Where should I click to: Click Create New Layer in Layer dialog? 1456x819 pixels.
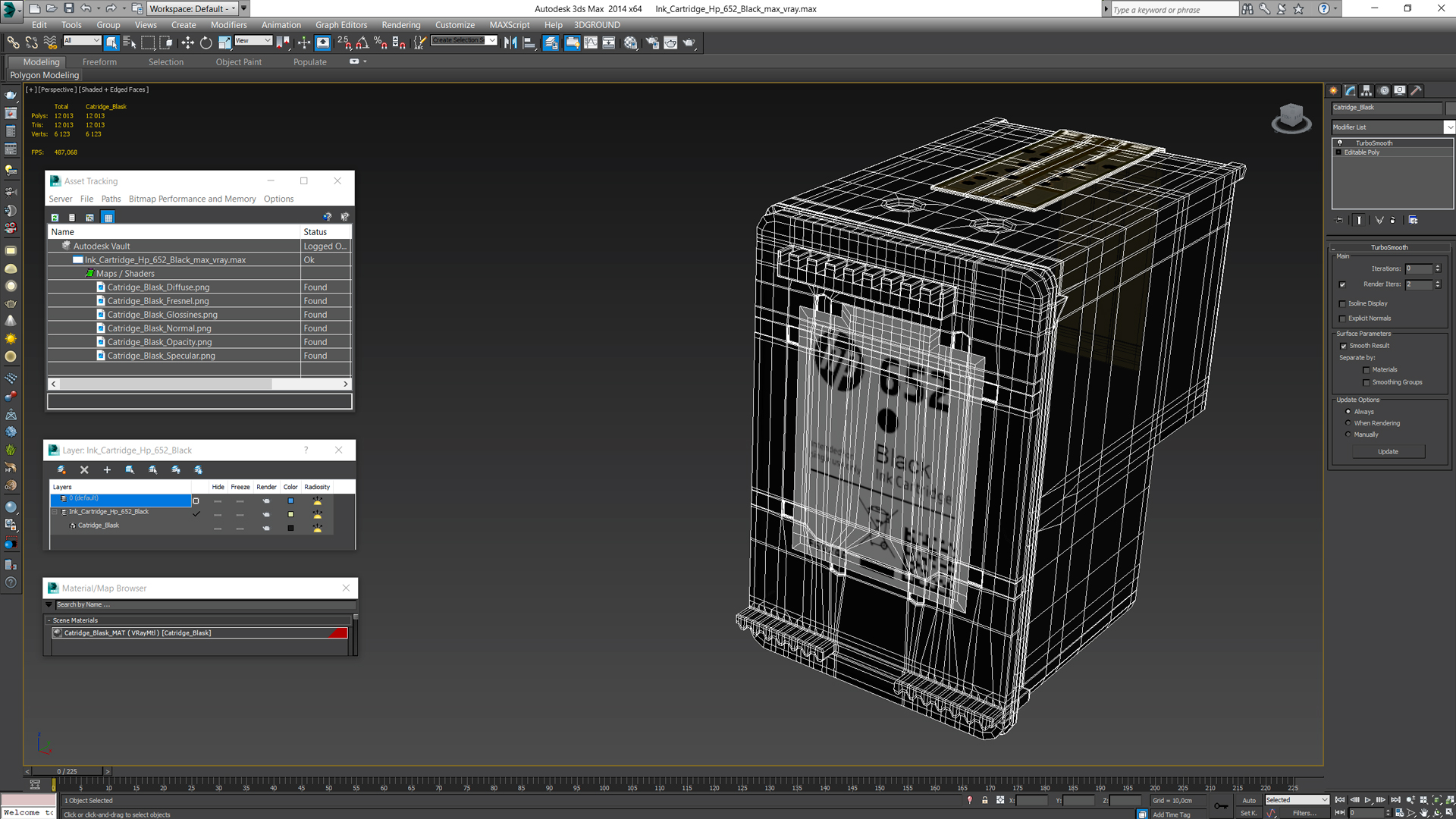click(61, 470)
